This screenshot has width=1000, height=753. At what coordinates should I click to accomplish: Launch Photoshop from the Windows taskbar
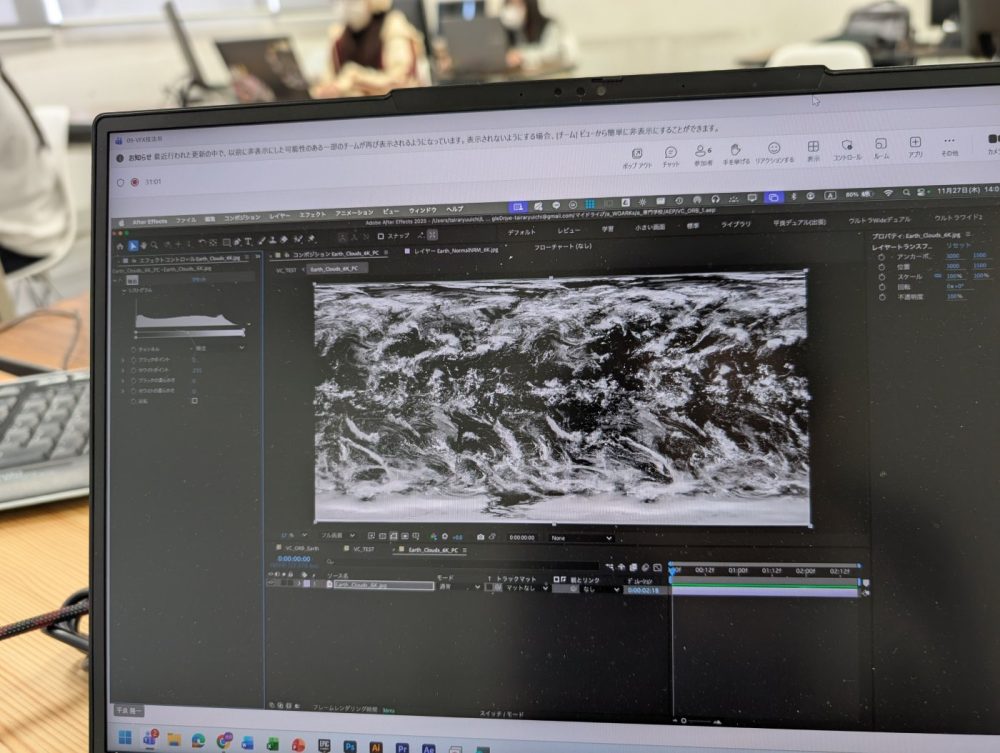tap(351, 746)
